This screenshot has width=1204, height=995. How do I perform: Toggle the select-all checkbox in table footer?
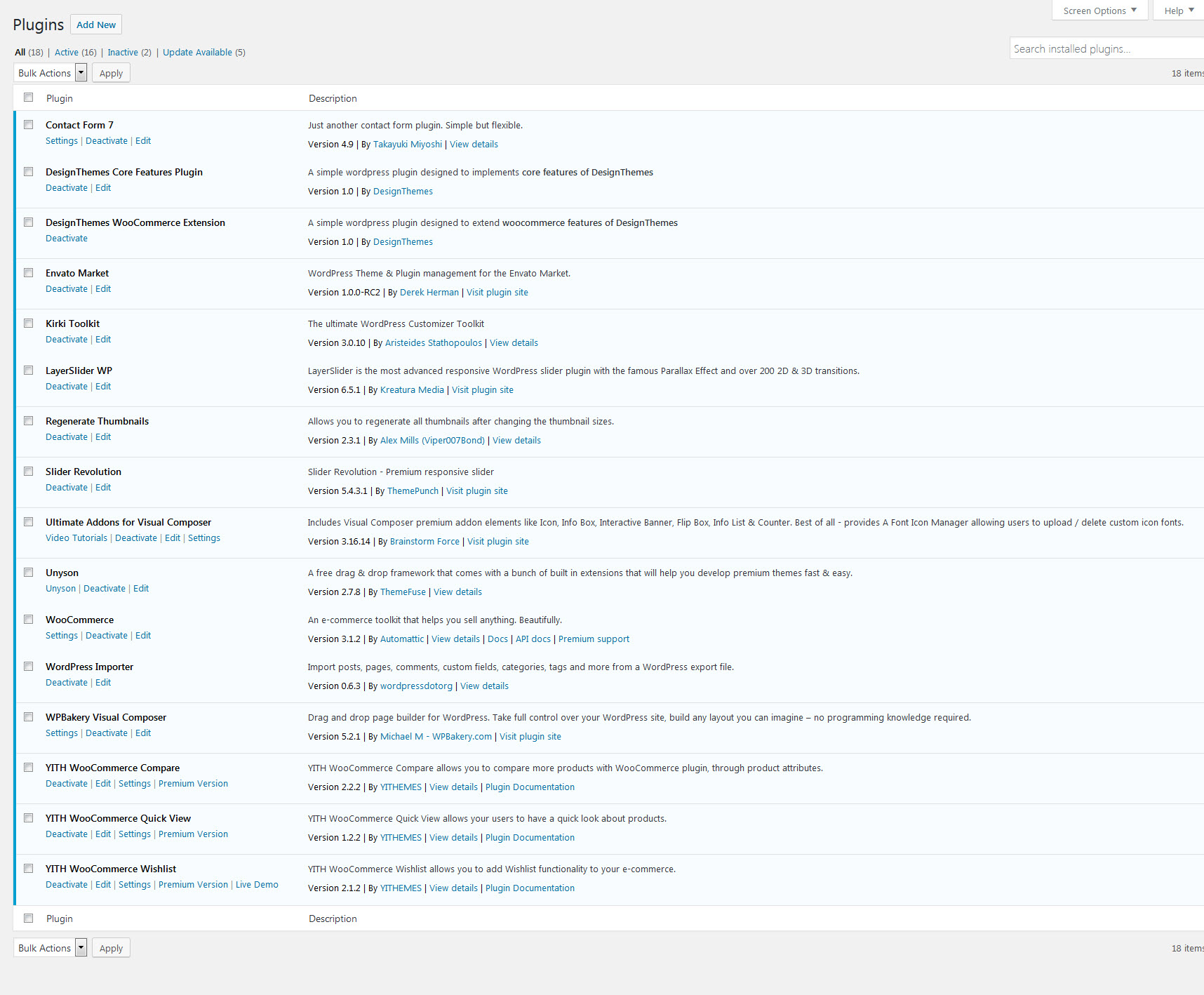(x=29, y=918)
